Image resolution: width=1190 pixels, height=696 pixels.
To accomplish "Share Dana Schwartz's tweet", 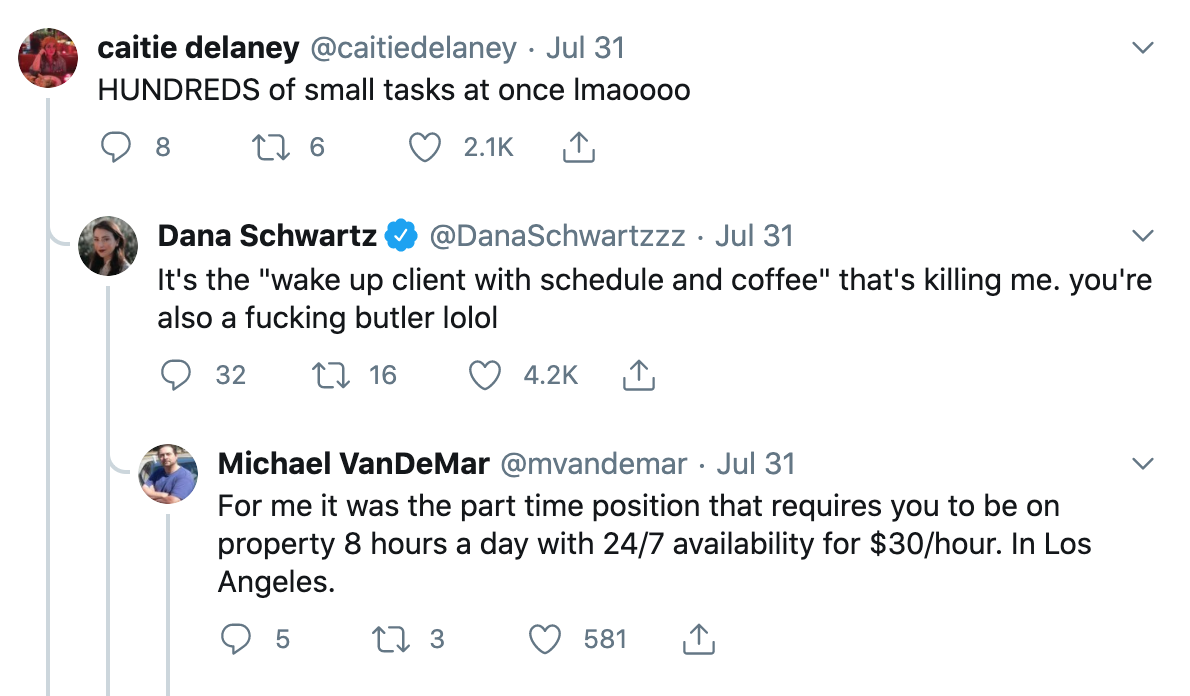I will coord(638,375).
